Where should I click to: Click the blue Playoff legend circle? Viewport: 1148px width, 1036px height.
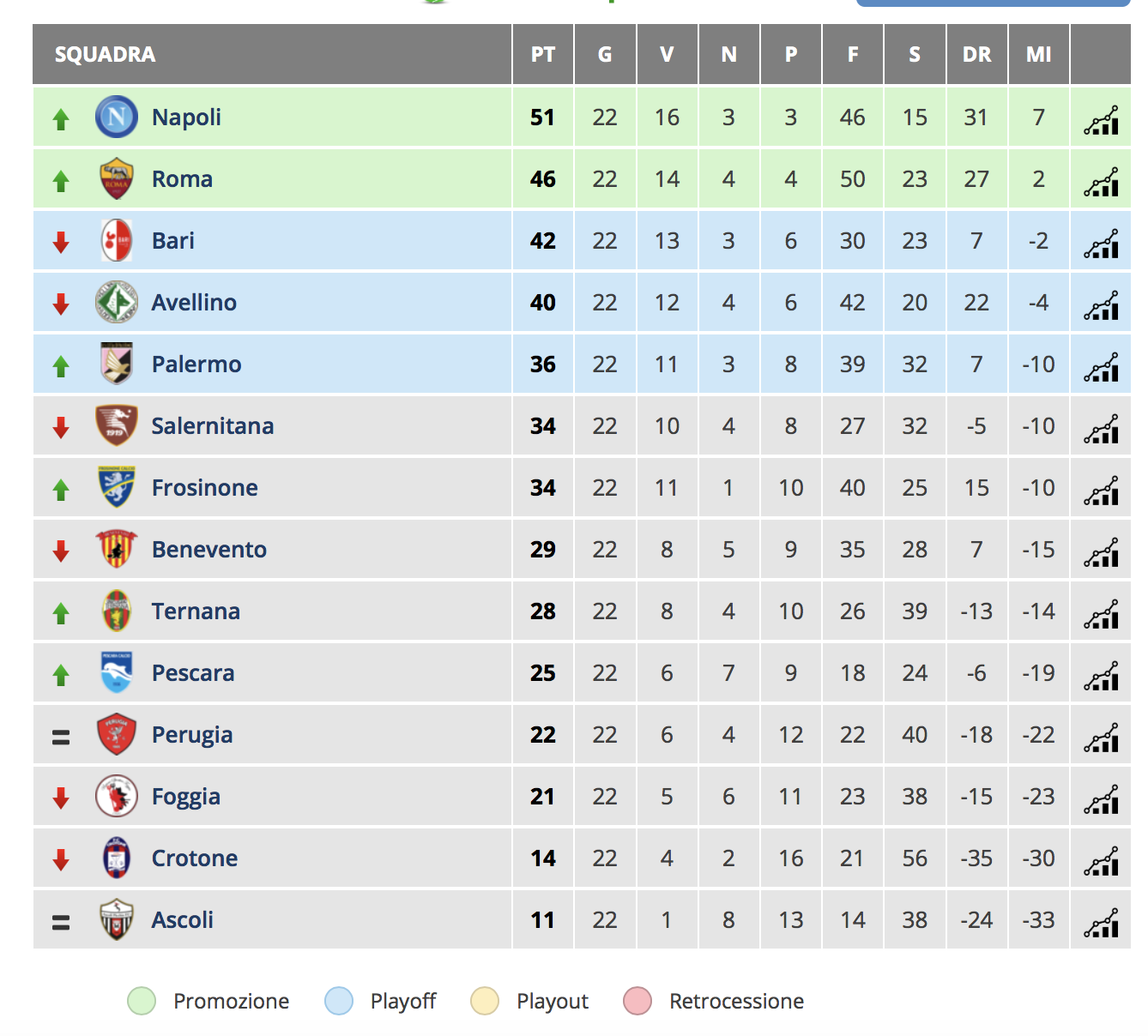tap(339, 1001)
